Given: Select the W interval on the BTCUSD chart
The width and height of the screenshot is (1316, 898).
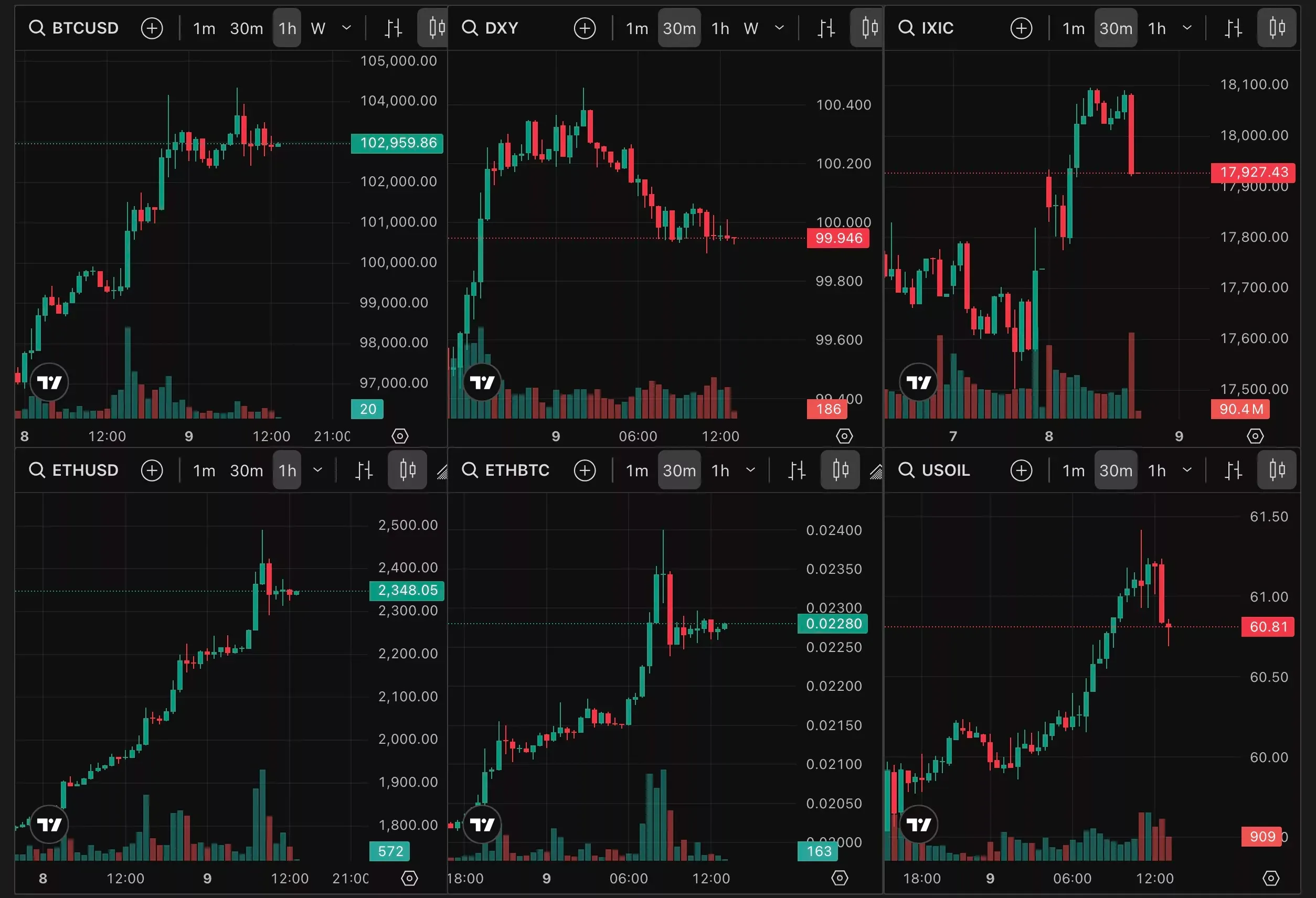Looking at the screenshot, I should pos(318,28).
